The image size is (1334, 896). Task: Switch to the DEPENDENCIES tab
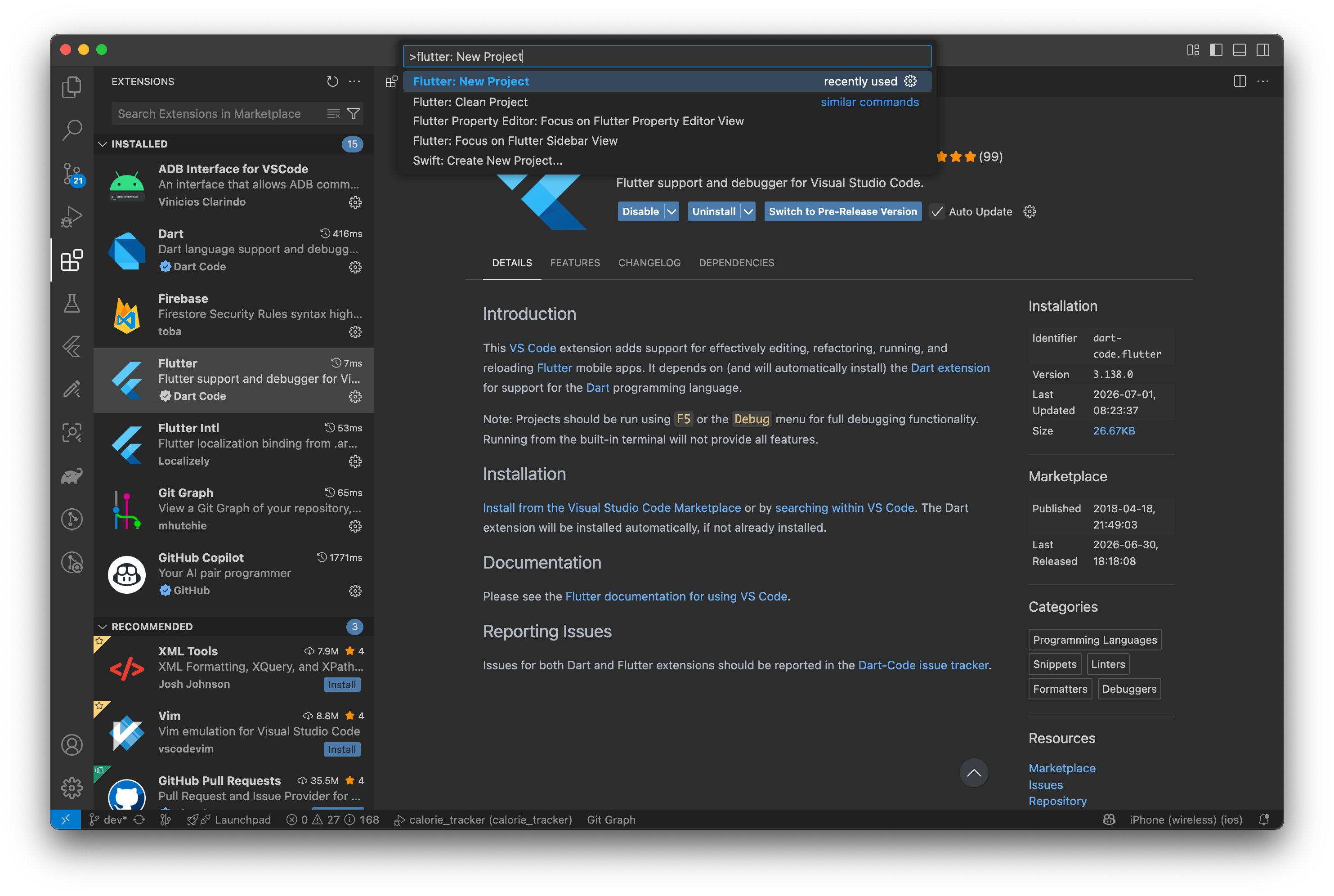point(737,263)
